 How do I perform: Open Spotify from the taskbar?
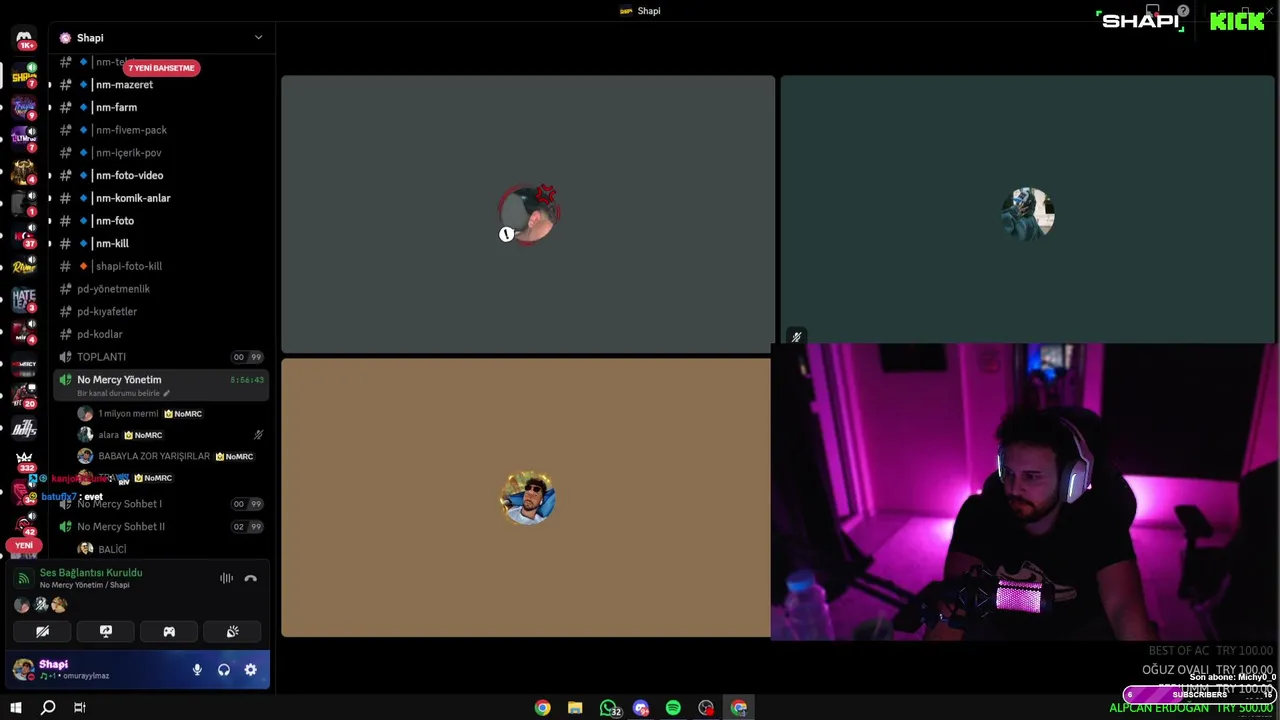[x=673, y=708]
